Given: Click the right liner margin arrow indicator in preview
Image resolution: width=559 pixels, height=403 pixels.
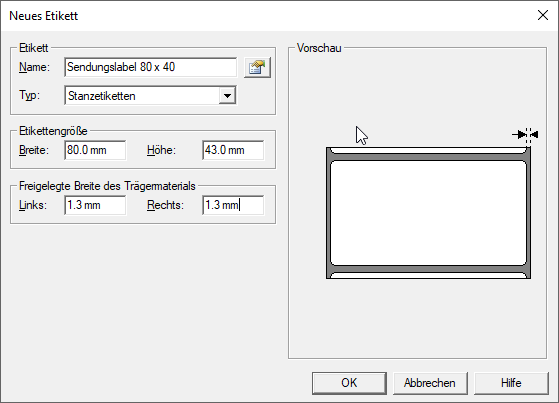Looking at the screenshot, I should coord(525,135).
